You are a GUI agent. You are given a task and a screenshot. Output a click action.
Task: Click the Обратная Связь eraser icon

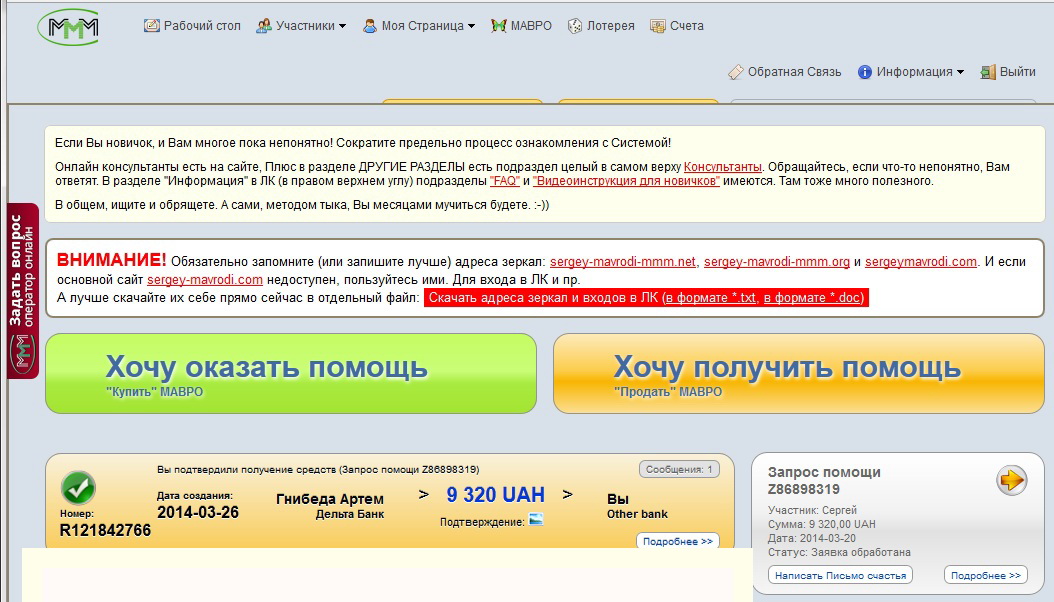736,72
